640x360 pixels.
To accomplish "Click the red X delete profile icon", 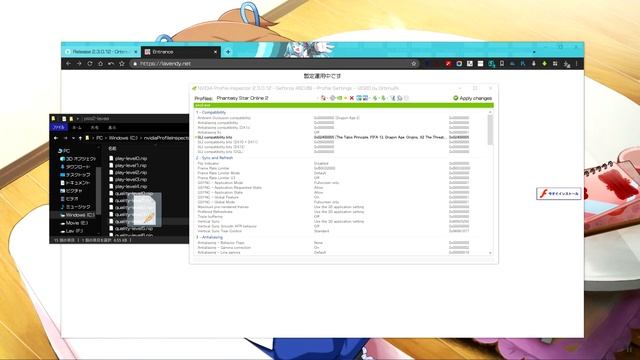I will pos(351,98).
